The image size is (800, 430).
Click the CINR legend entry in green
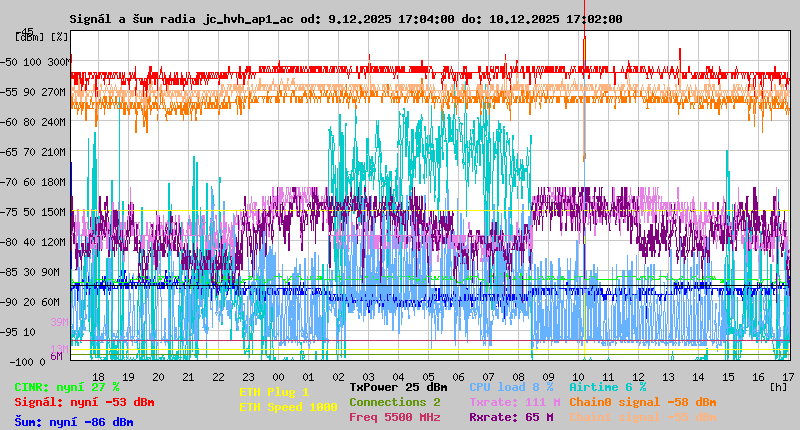click(67, 386)
